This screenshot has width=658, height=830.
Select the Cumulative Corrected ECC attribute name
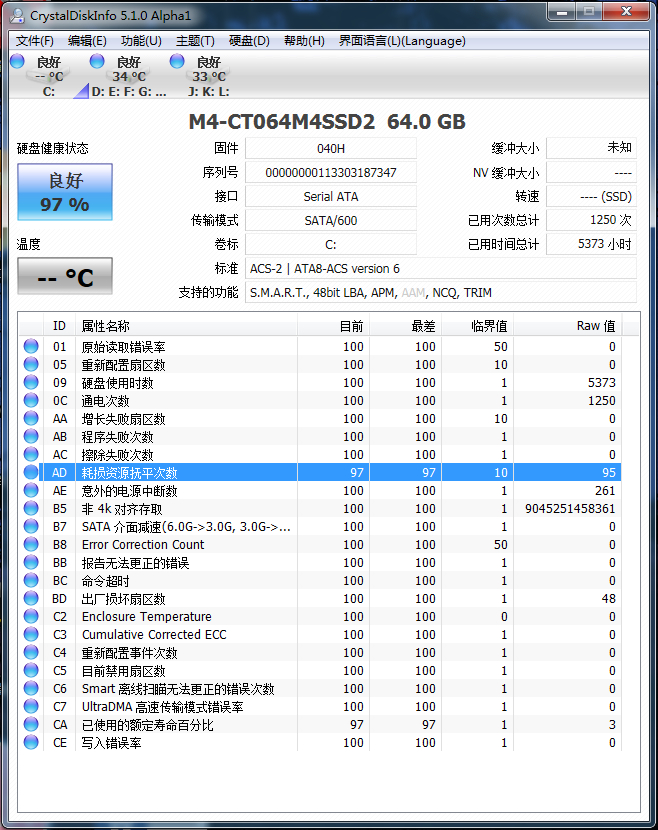[154, 635]
